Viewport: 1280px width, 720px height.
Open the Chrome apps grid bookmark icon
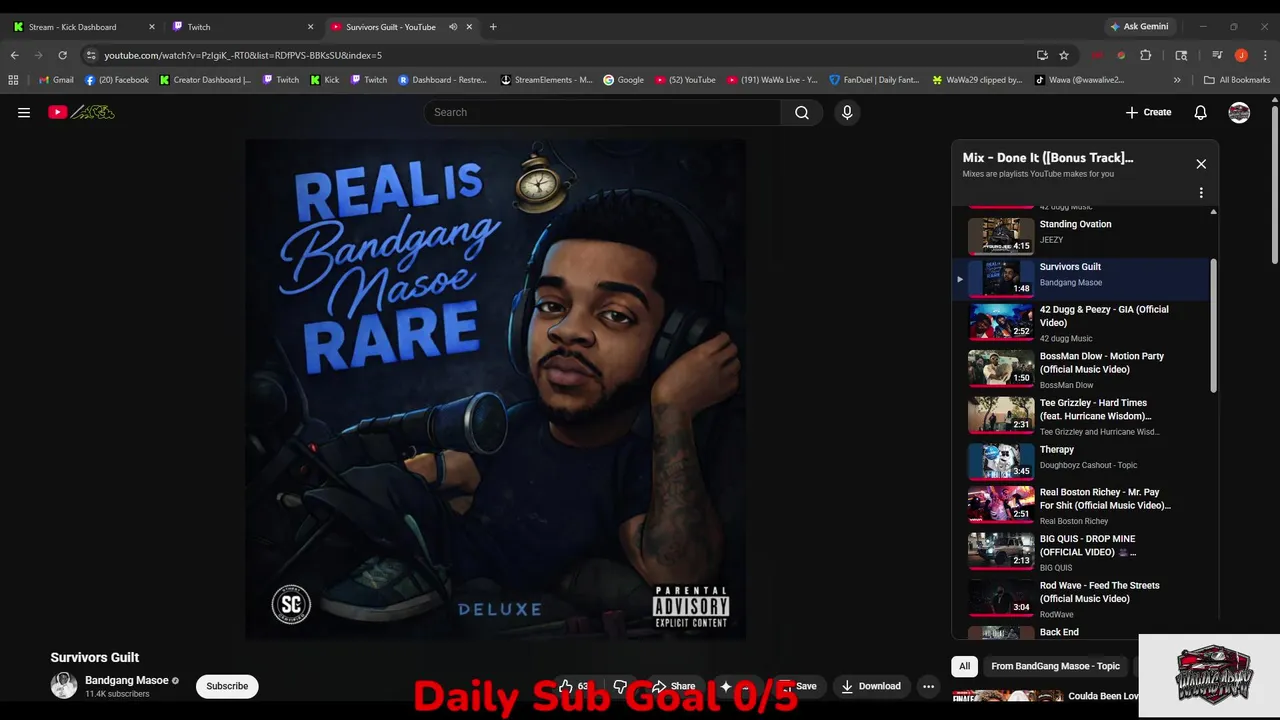tap(13, 80)
